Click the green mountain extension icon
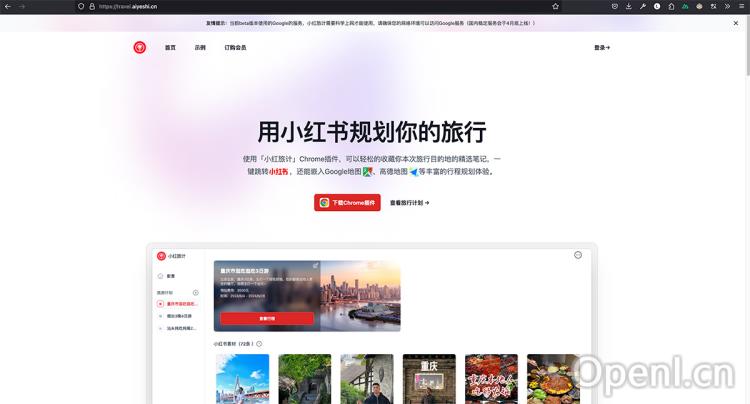This screenshot has height=404, width=750. pos(685,7)
